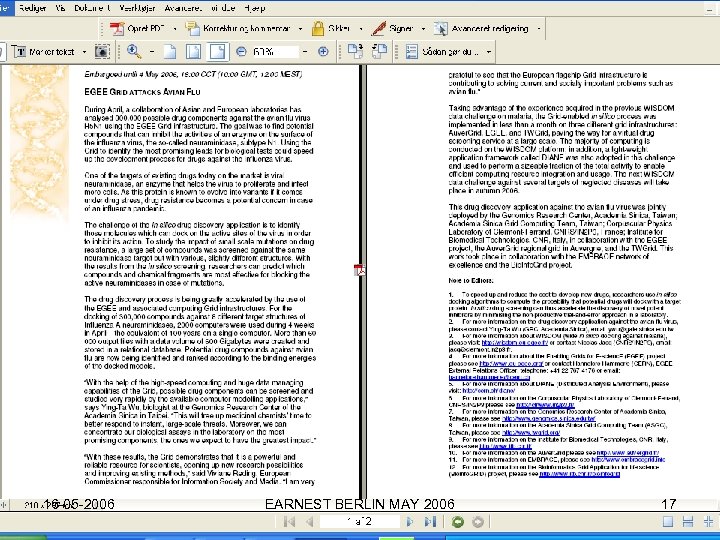Viewport: 720px width, 540px height.
Task: Follow the www.eu-egee.org link
Action: [511, 363]
